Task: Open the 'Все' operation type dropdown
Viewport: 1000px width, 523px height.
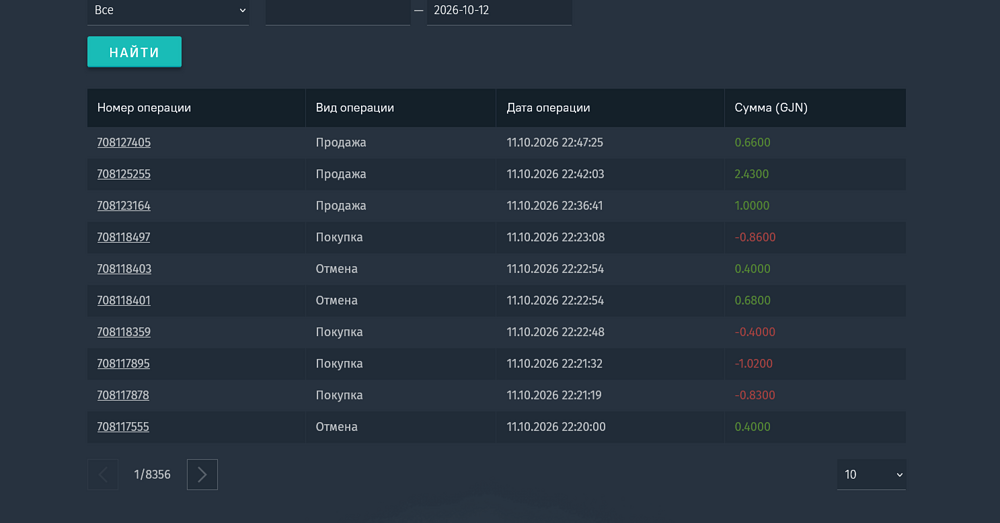Action: pyautogui.click(x=168, y=11)
